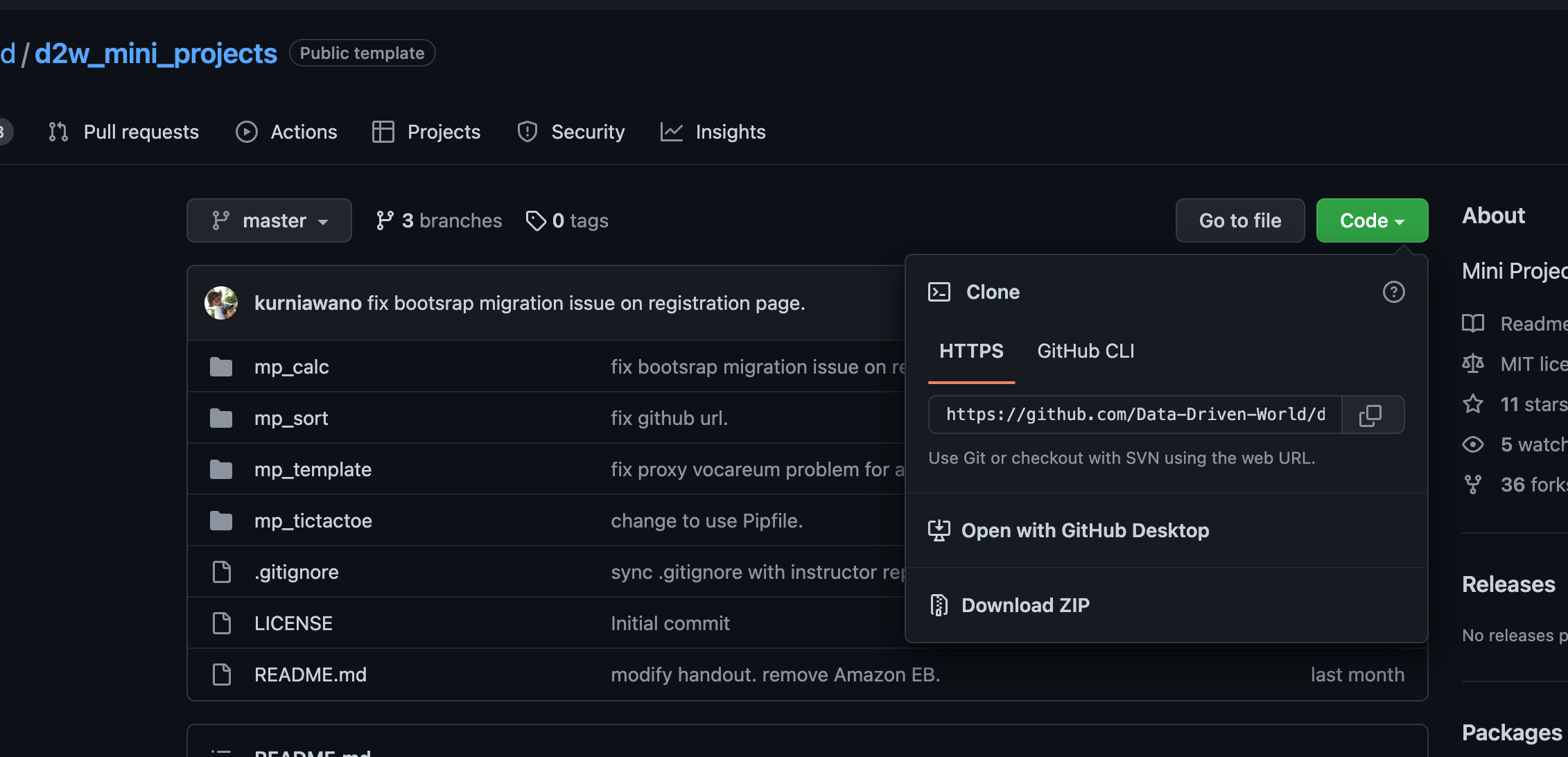Image resolution: width=1568 pixels, height=757 pixels.
Task: Click the LICENSE file icon
Action: [x=221, y=623]
